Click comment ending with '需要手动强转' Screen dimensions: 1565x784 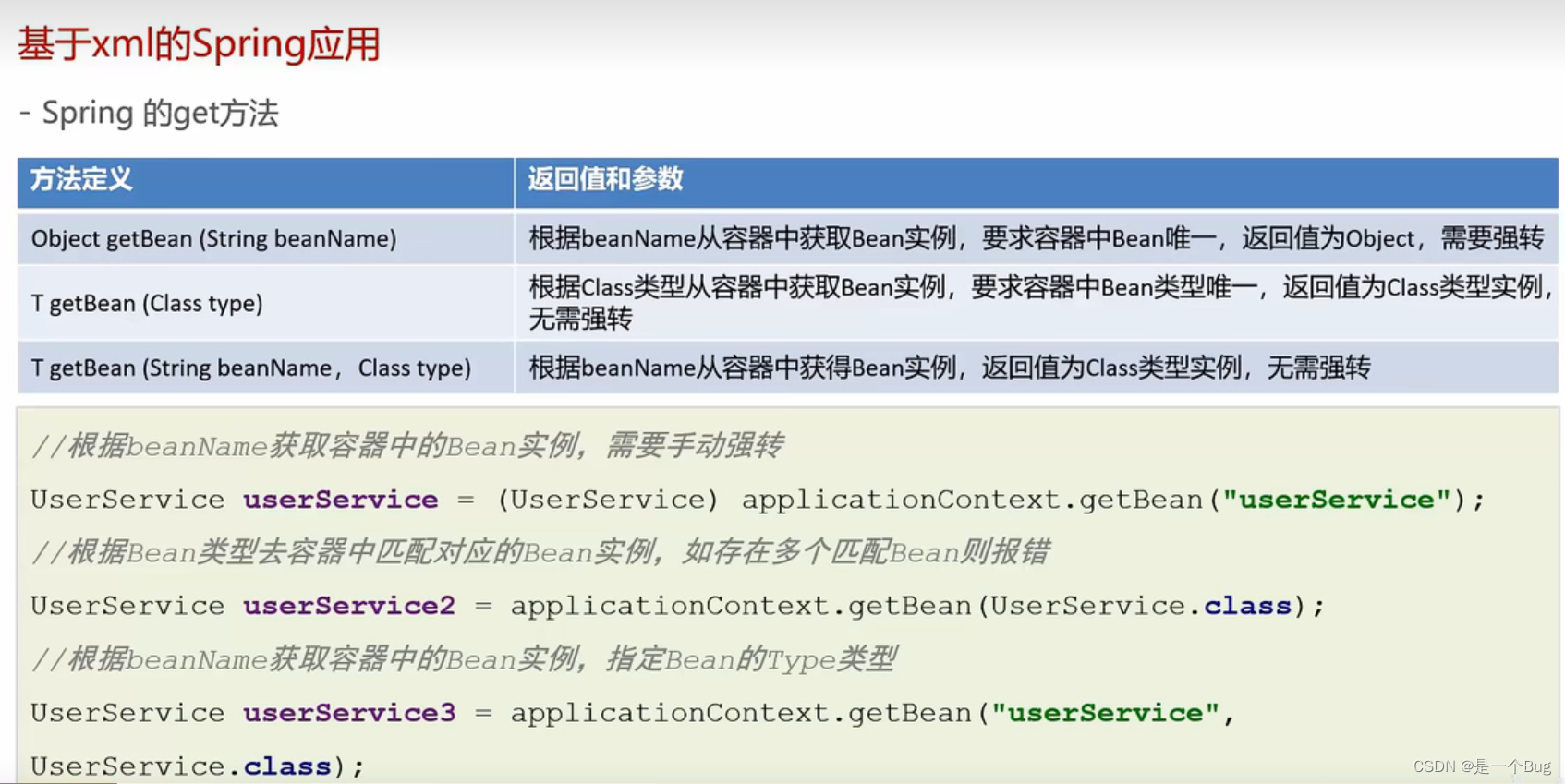point(407,447)
